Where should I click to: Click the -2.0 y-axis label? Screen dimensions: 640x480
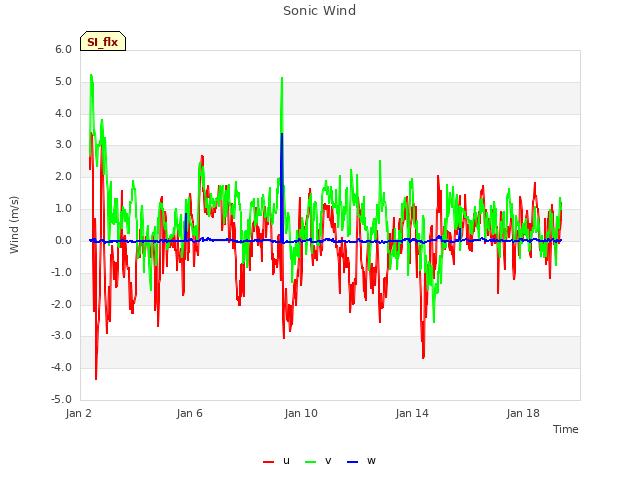pyautogui.click(x=62, y=304)
